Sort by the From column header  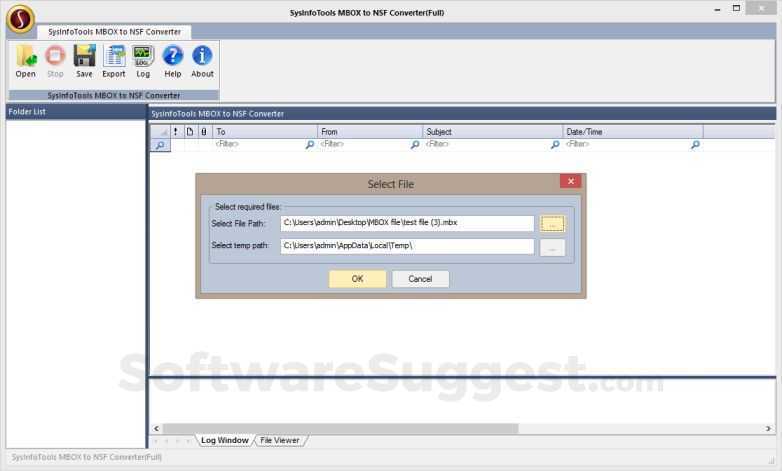(x=370, y=132)
